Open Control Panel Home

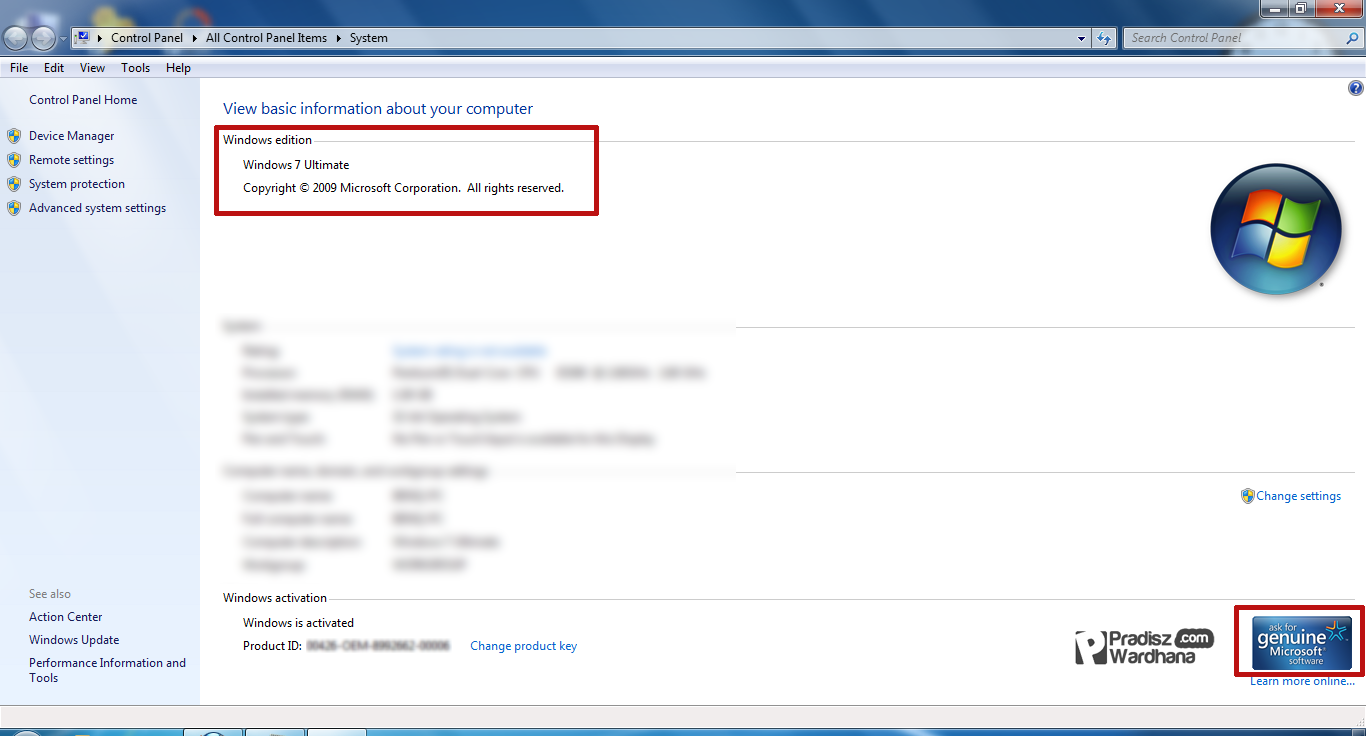(83, 100)
